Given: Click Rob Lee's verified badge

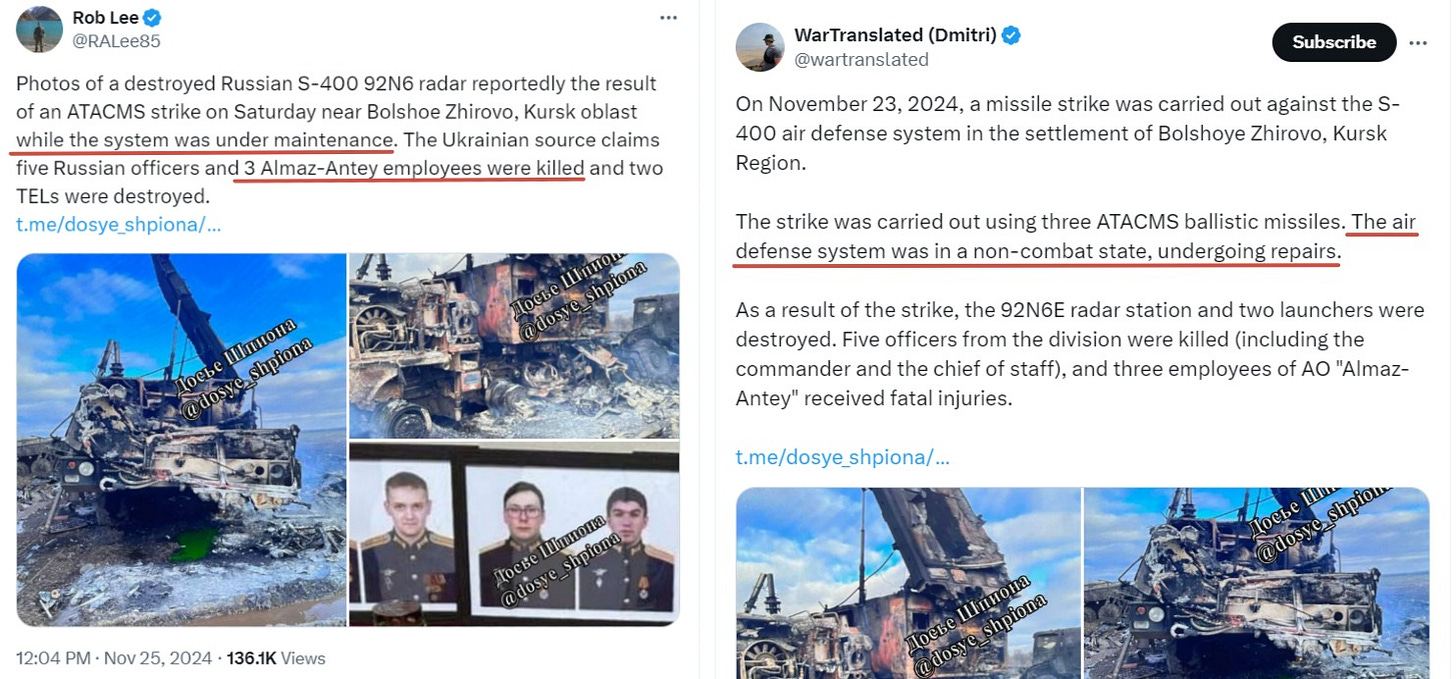Looking at the screenshot, I should pos(153,18).
